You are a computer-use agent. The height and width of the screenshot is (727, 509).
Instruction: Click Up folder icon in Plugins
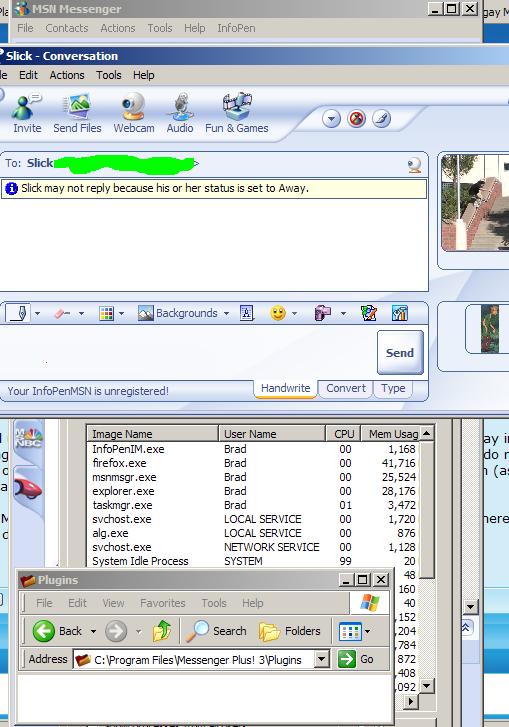[162, 631]
